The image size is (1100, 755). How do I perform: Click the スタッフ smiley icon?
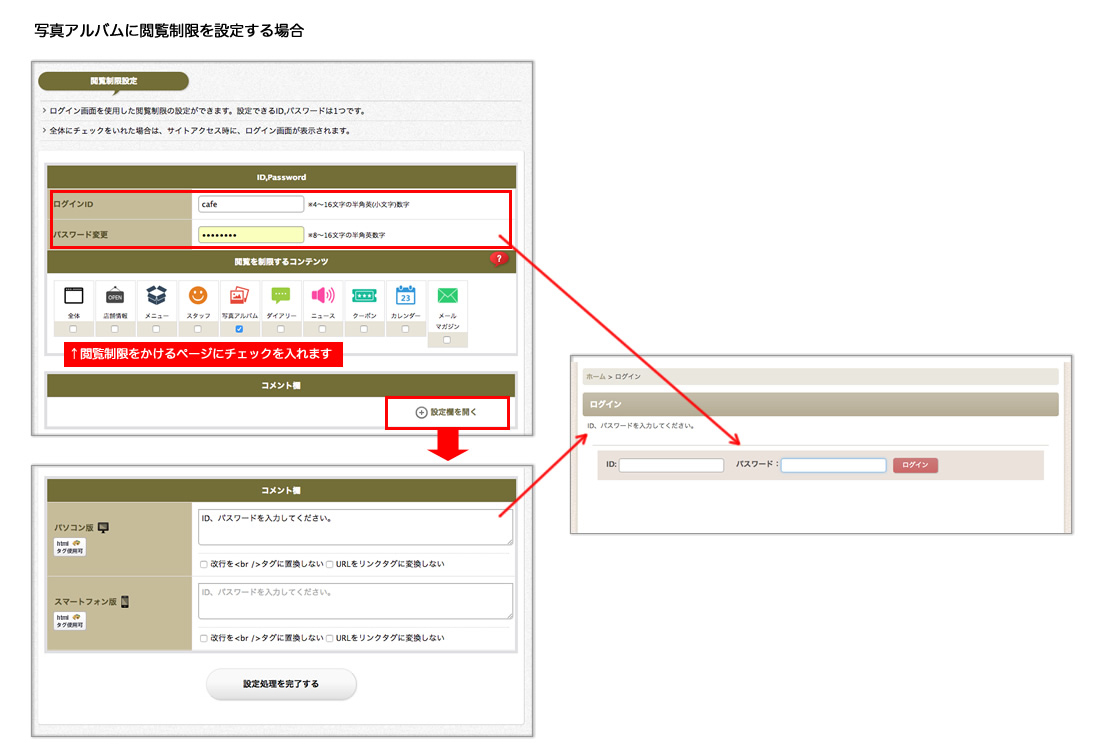coord(198,295)
